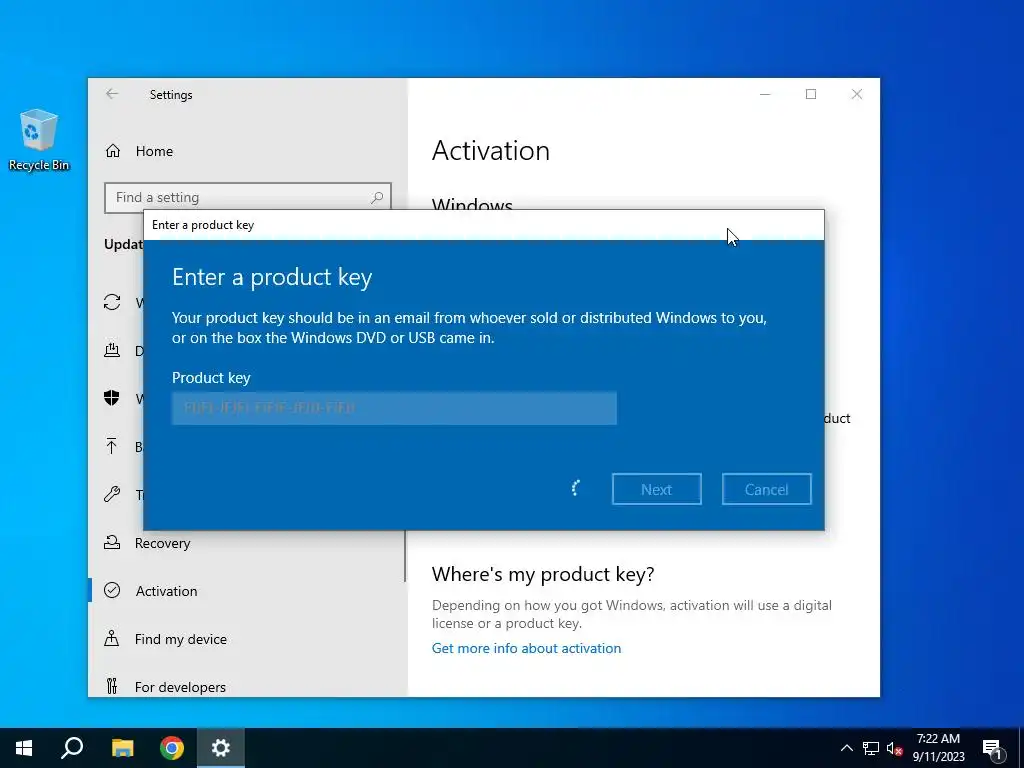Image resolution: width=1024 pixels, height=768 pixels.
Task: Click the Product key input field
Action: click(394, 408)
